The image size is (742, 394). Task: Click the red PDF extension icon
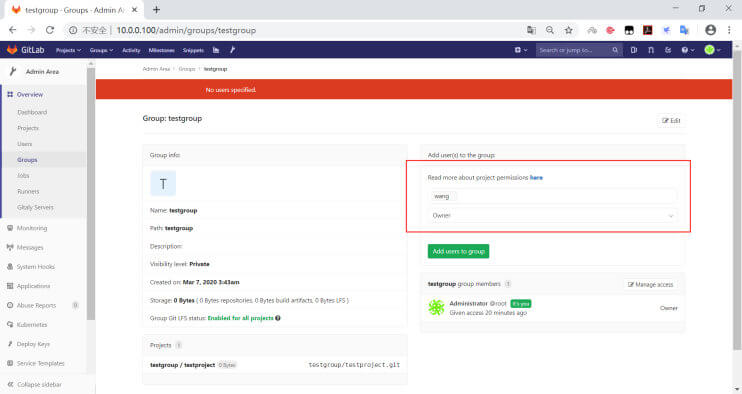[x=647, y=30]
